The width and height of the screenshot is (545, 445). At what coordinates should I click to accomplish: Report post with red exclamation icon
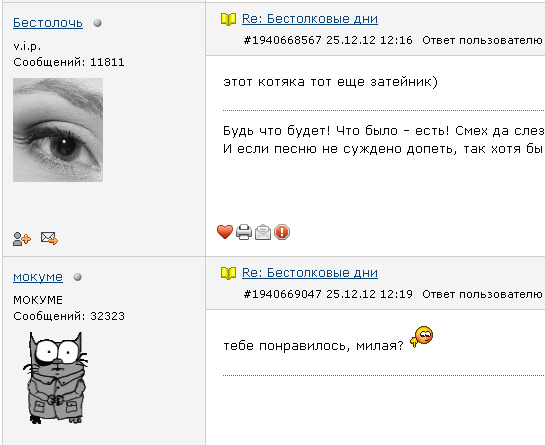(x=282, y=232)
